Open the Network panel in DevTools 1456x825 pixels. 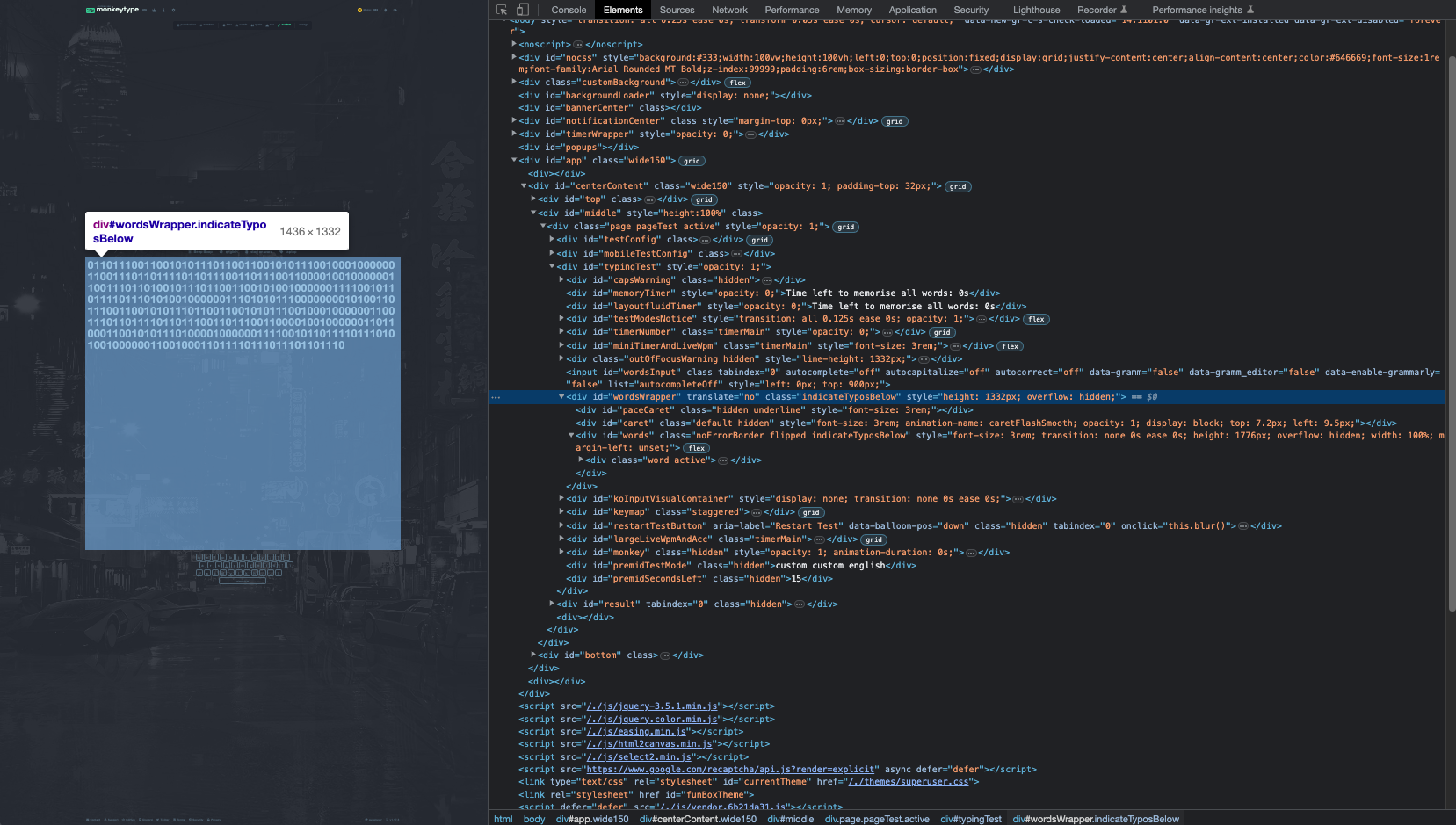(730, 10)
